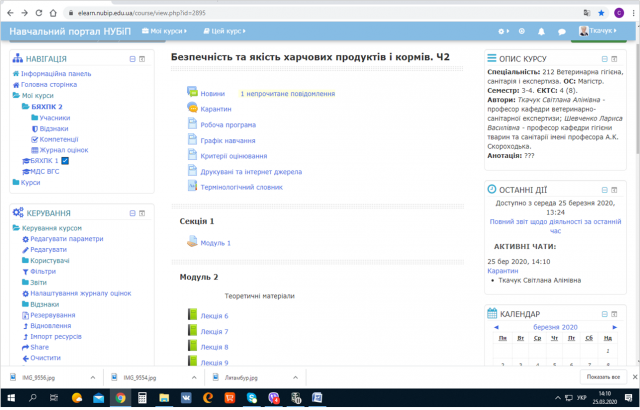Open the messages speech bubble icon
Viewport: 640px width, 410px height.
click(562, 32)
